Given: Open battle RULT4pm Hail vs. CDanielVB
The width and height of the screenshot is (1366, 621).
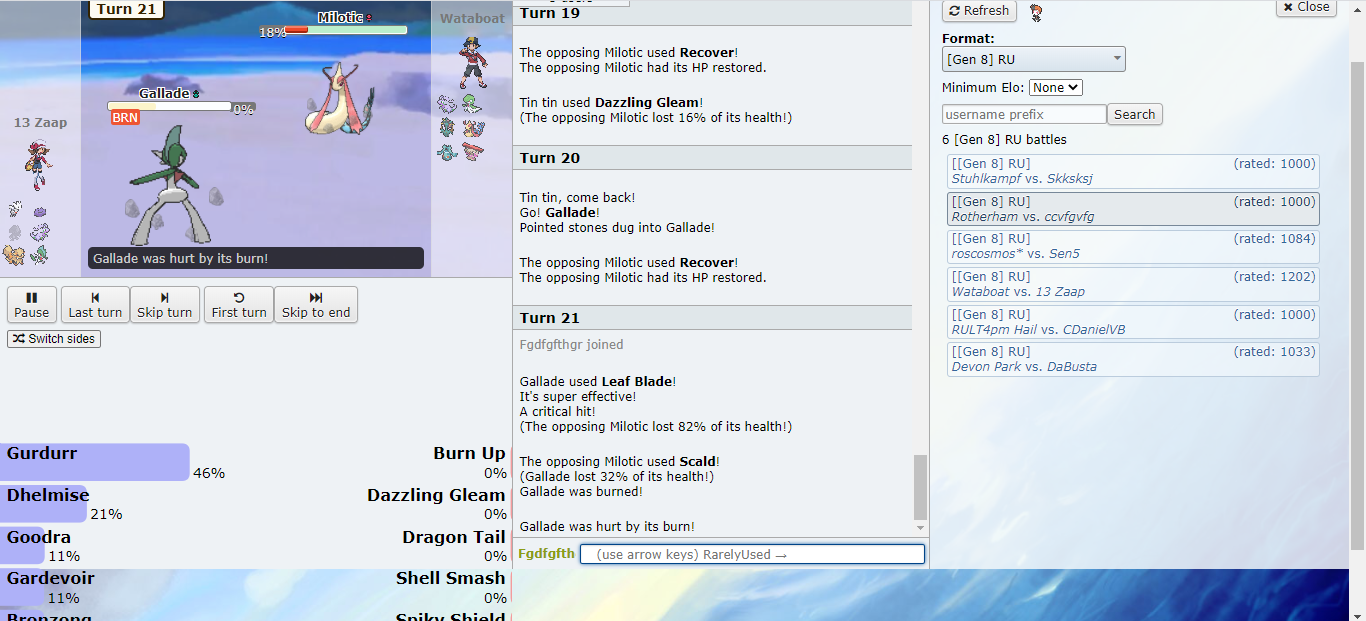Looking at the screenshot, I should coord(1133,322).
